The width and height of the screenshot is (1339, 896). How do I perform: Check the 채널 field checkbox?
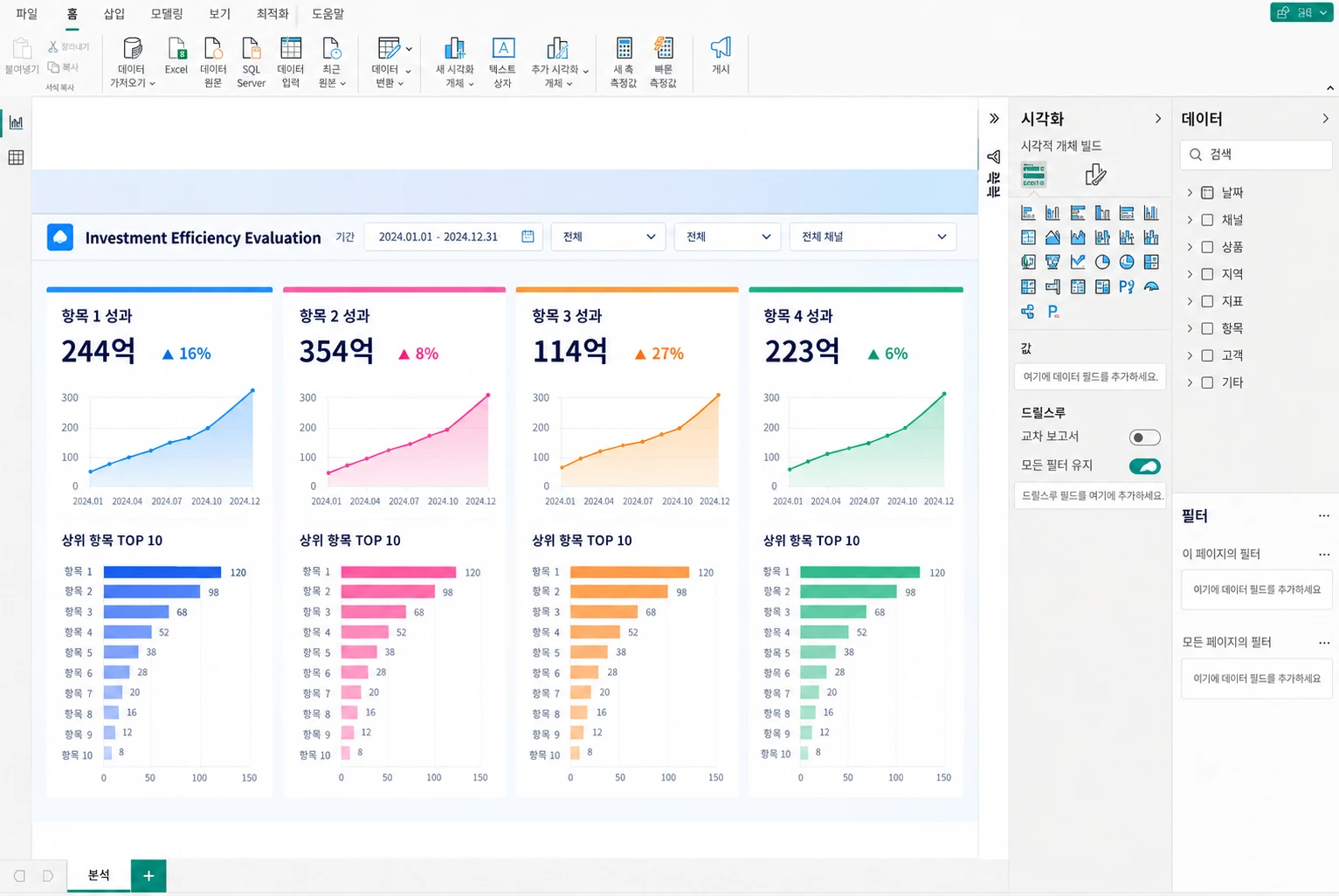(1207, 220)
